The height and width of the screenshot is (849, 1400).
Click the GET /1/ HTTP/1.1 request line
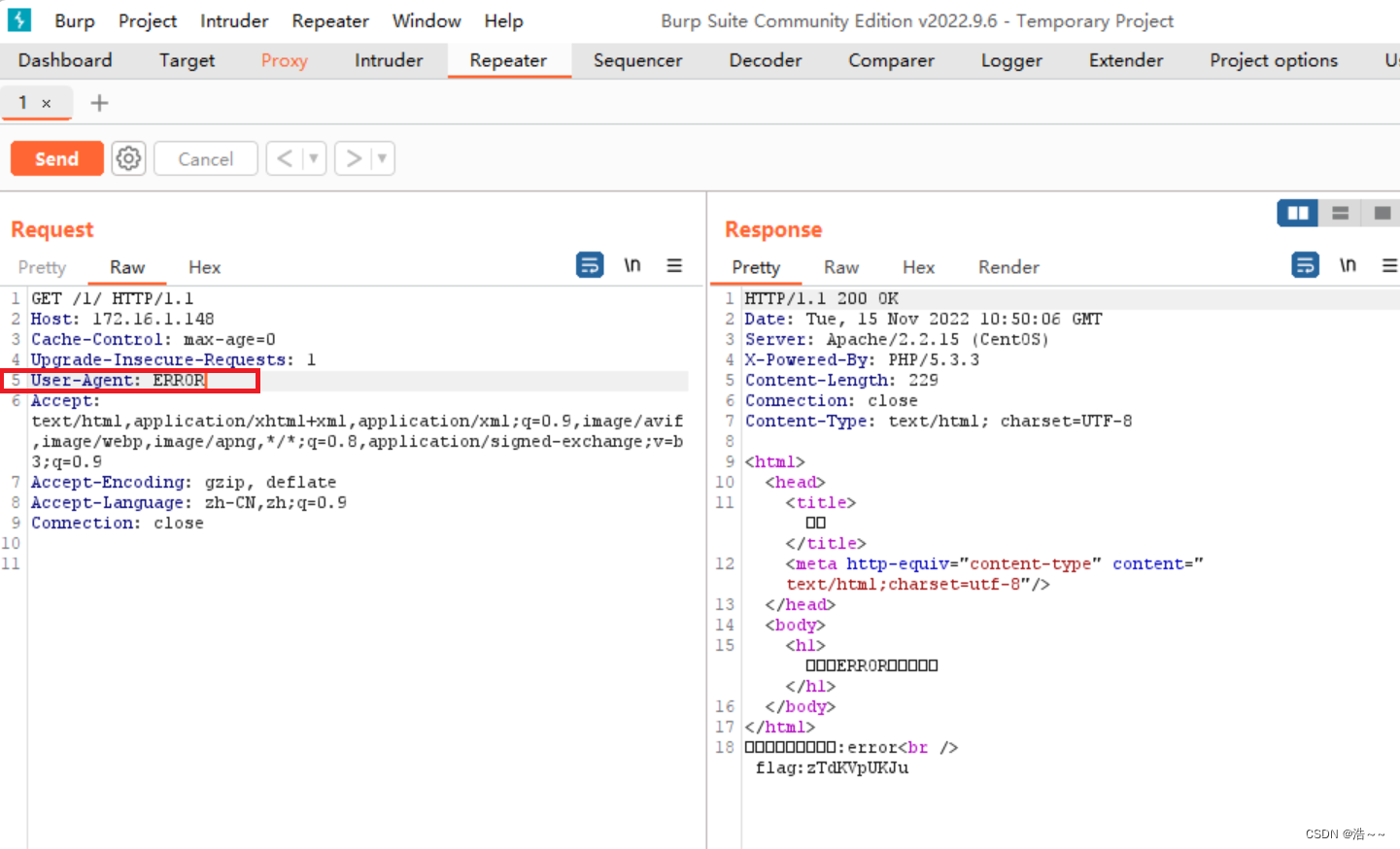(x=113, y=298)
